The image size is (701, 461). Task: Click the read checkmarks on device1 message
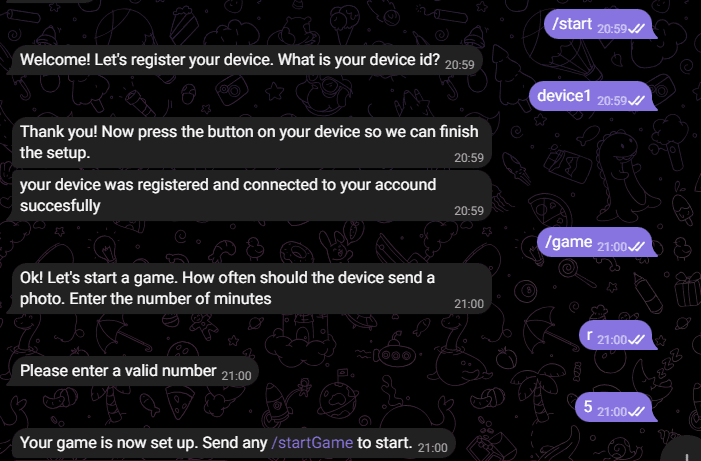(x=637, y=100)
